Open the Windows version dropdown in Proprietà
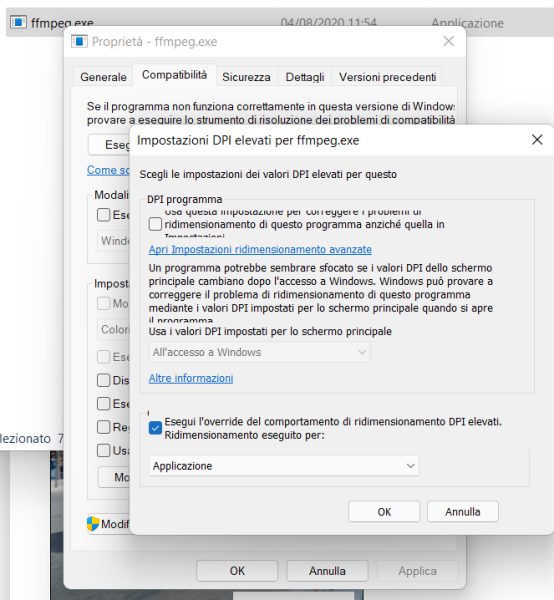554x600 pixels. point(113,241)
